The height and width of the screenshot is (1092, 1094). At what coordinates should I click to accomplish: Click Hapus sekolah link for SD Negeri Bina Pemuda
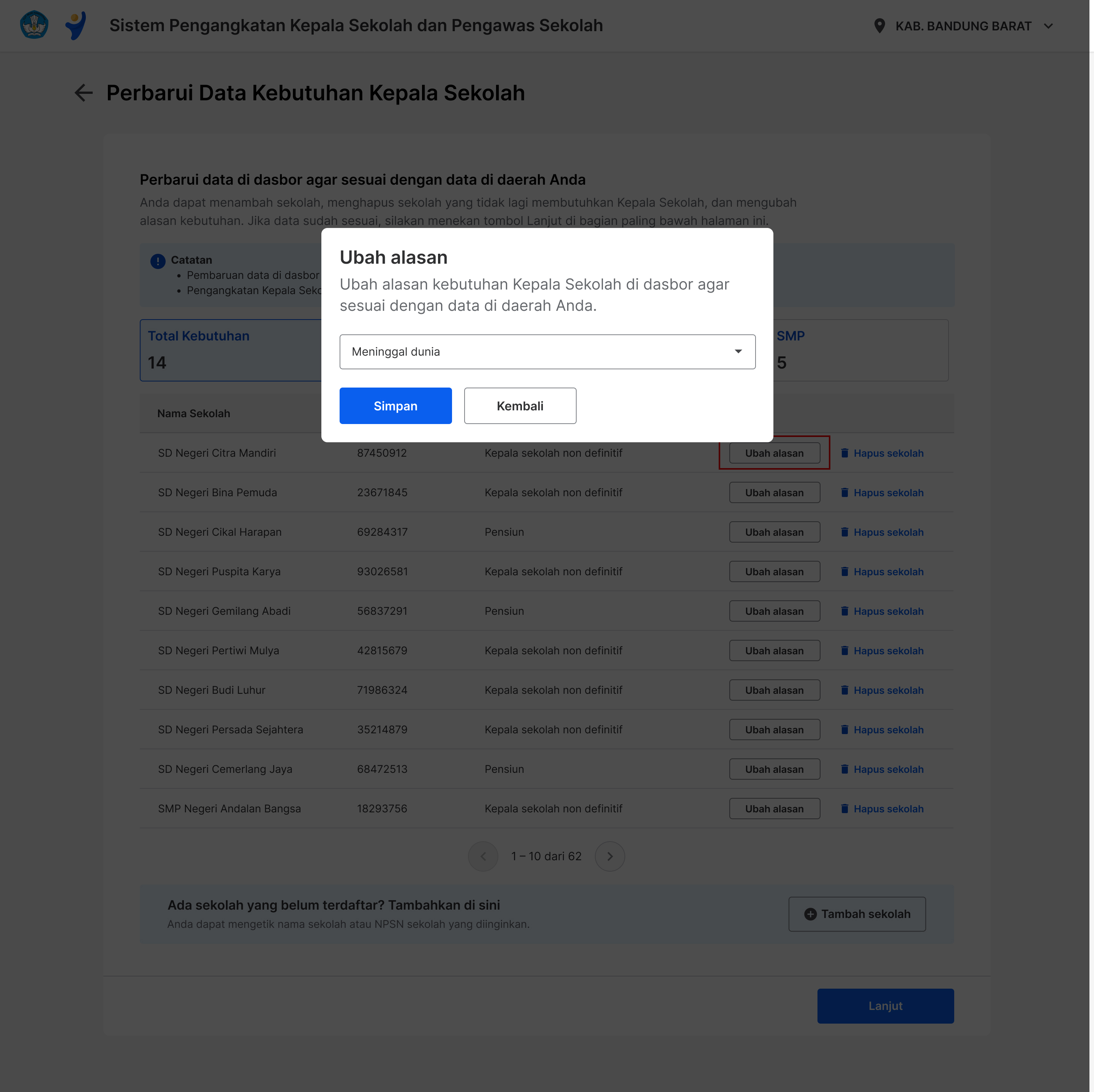click(x=888, y=493)
